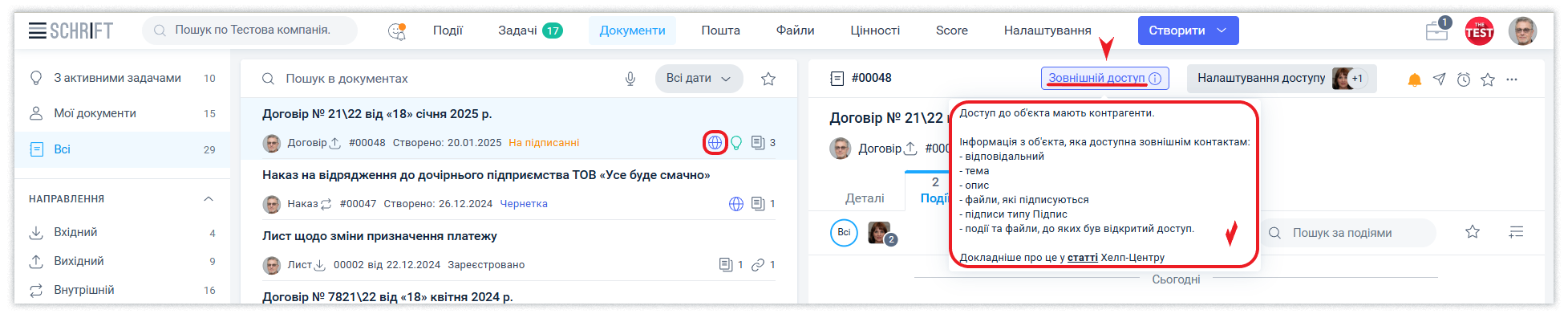Switch to the Деталі tab
Image resolution: width=1568 pixels, height=318 pixels.
click(x=865, y=198)
